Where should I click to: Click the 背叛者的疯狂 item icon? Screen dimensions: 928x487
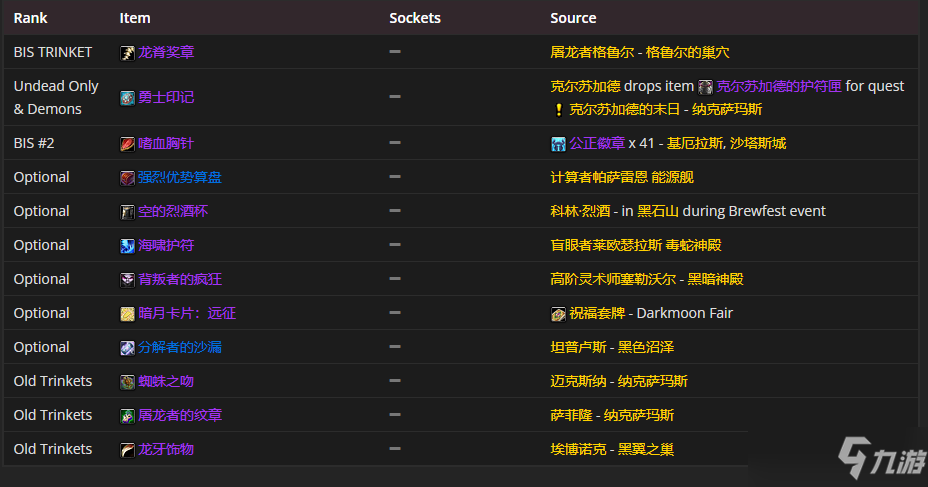[x=127, y=279]
